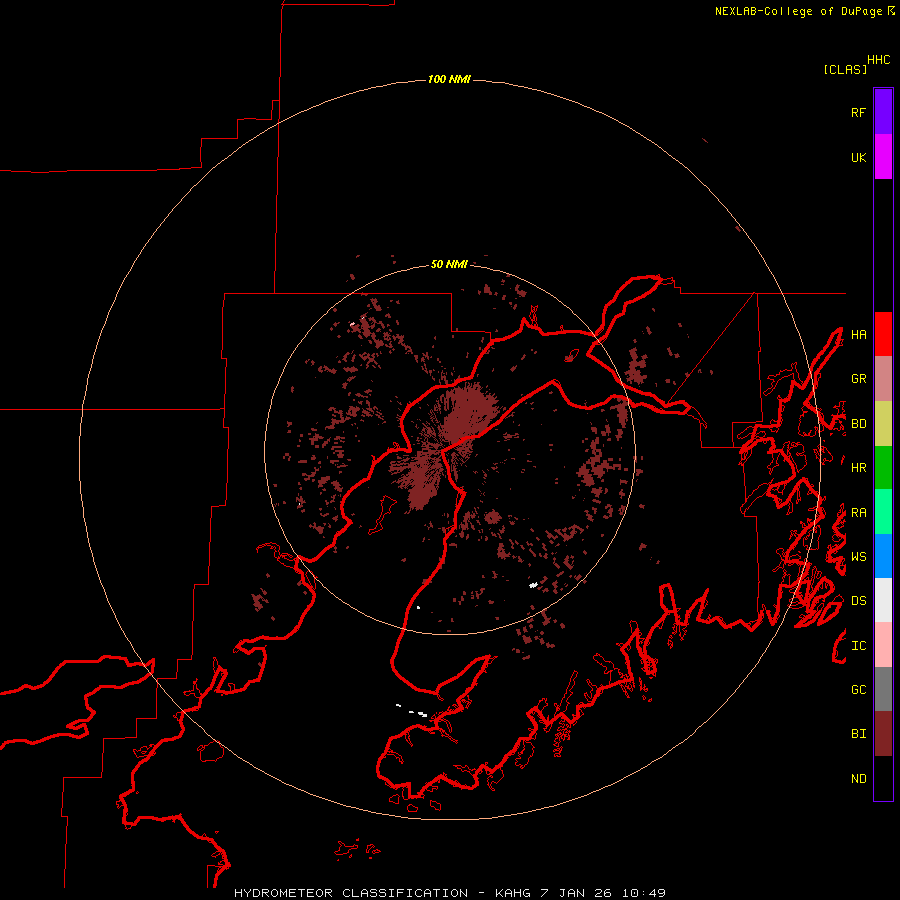Click the 'BD' legend label

[858, 424]
